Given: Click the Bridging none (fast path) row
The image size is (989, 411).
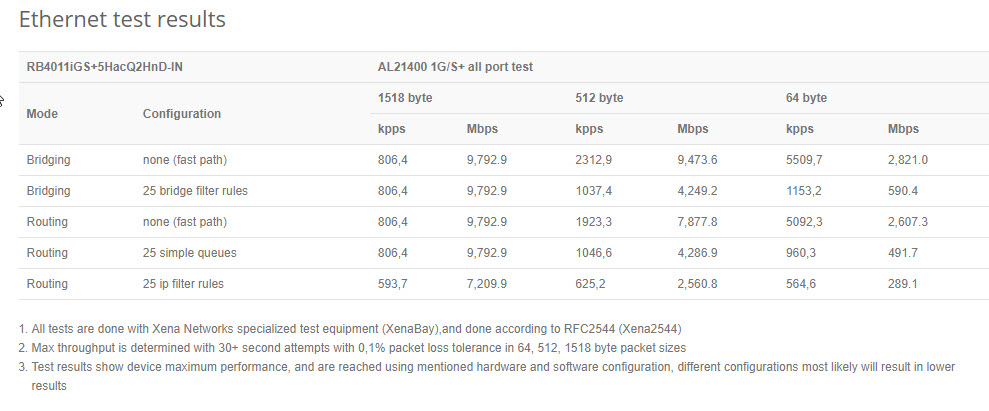Looking at the screenshot, I should (x=504, y=160).
